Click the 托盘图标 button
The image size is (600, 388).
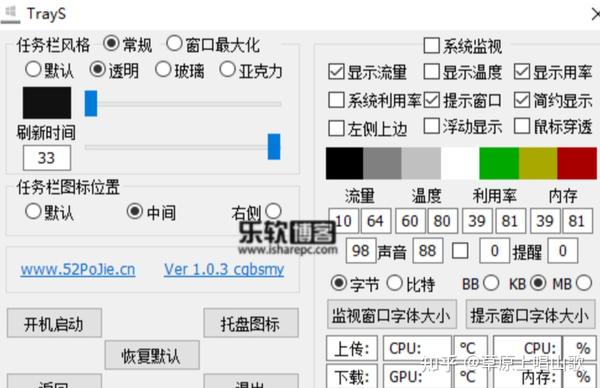[x=251, y=323]
